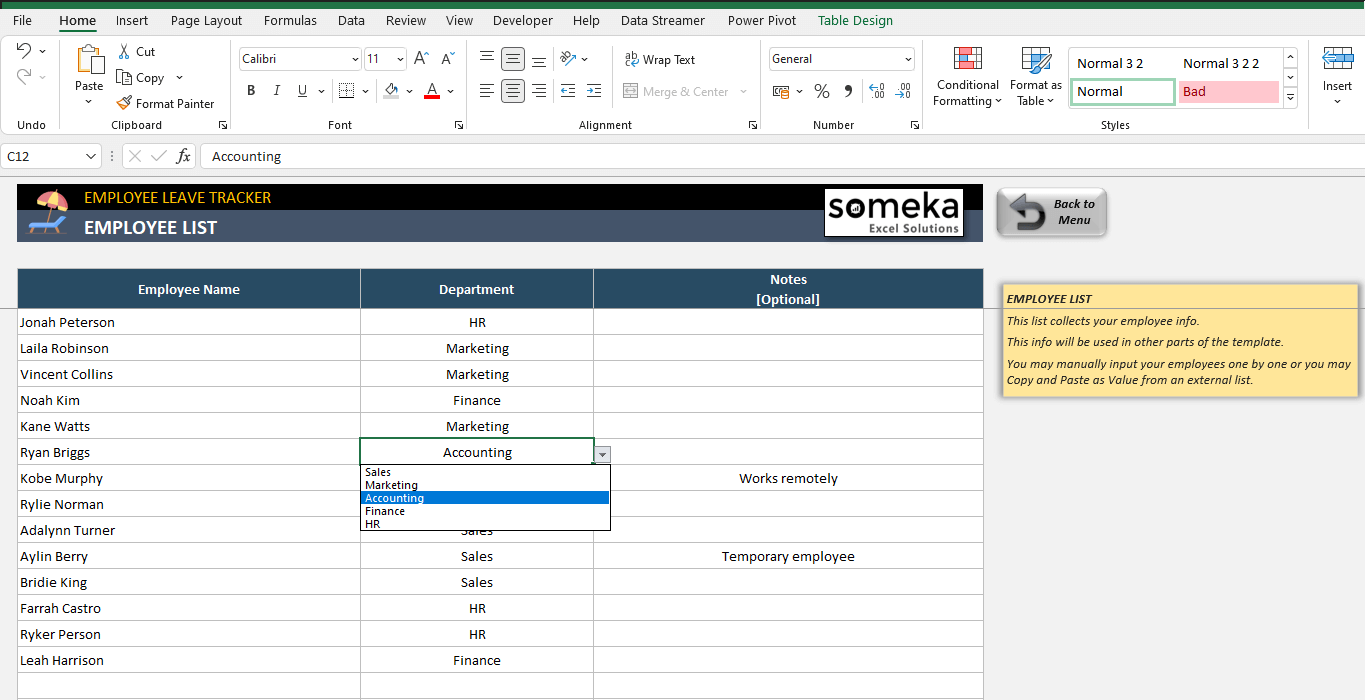The width and height of the screenshot is (1365, 700).
Task: Click the Paste clipboard icon
Action: (89, 61)
